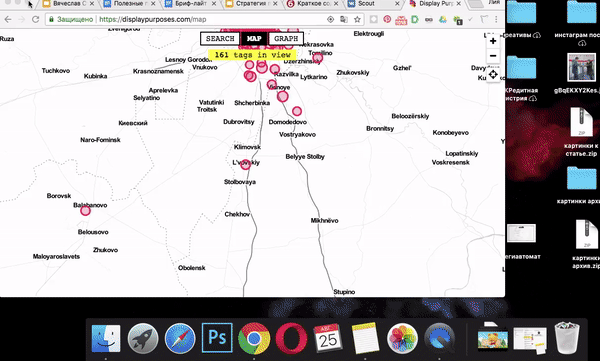
Task: Open Launchpad rocket icon in Dock
Action: point(143,338)
